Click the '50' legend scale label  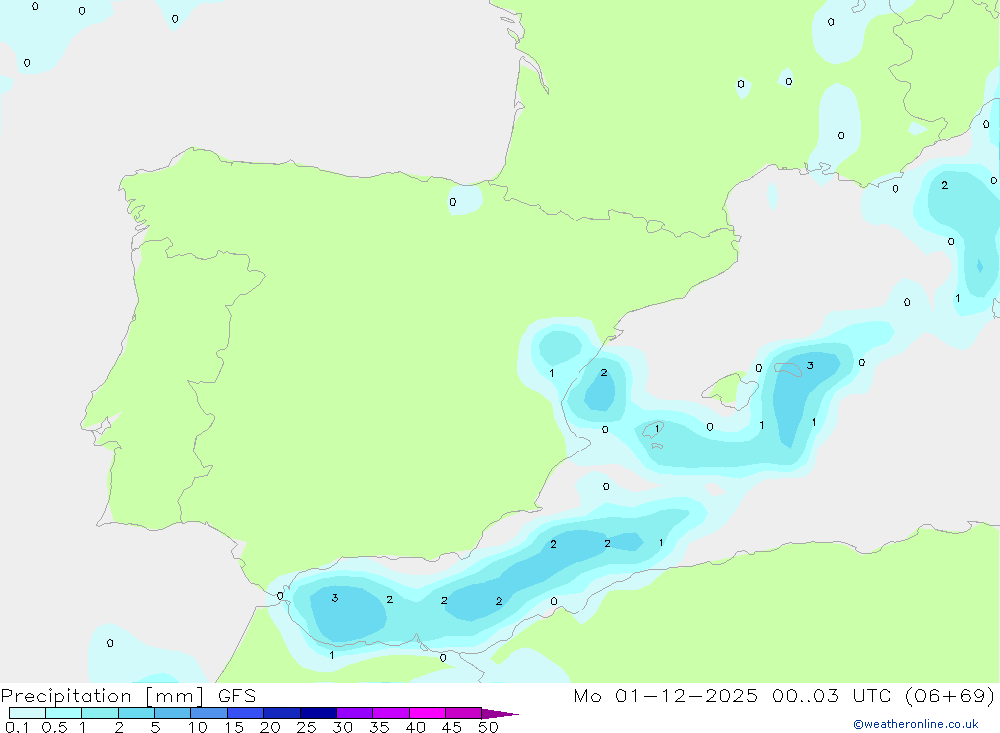tap(488, 727)
